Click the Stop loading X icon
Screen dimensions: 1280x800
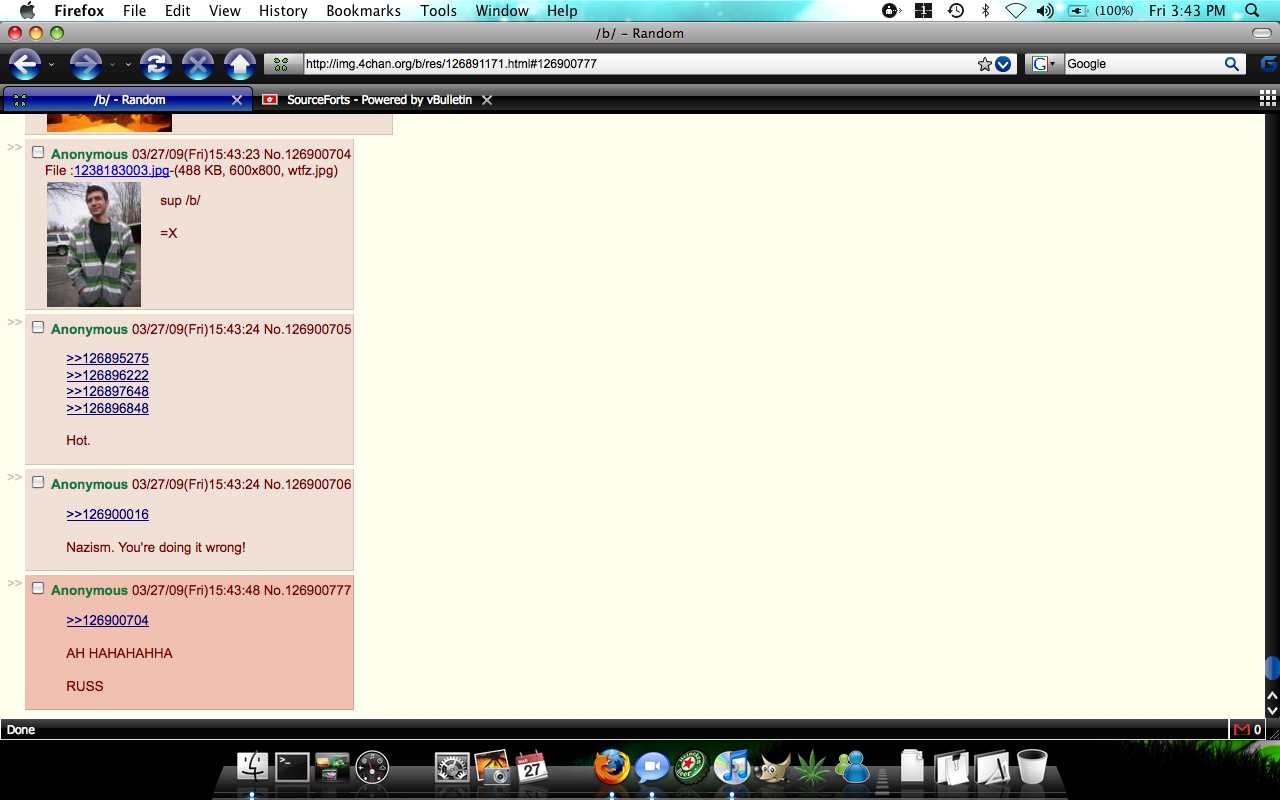[x=197, y=65]
